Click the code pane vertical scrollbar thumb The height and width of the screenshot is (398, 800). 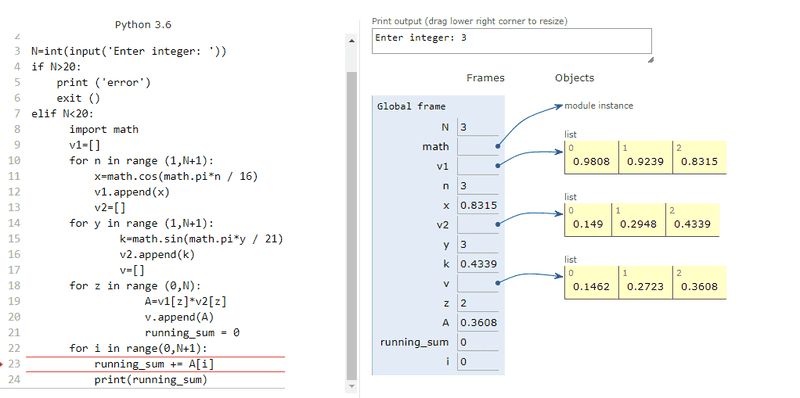tap(351, 226)
